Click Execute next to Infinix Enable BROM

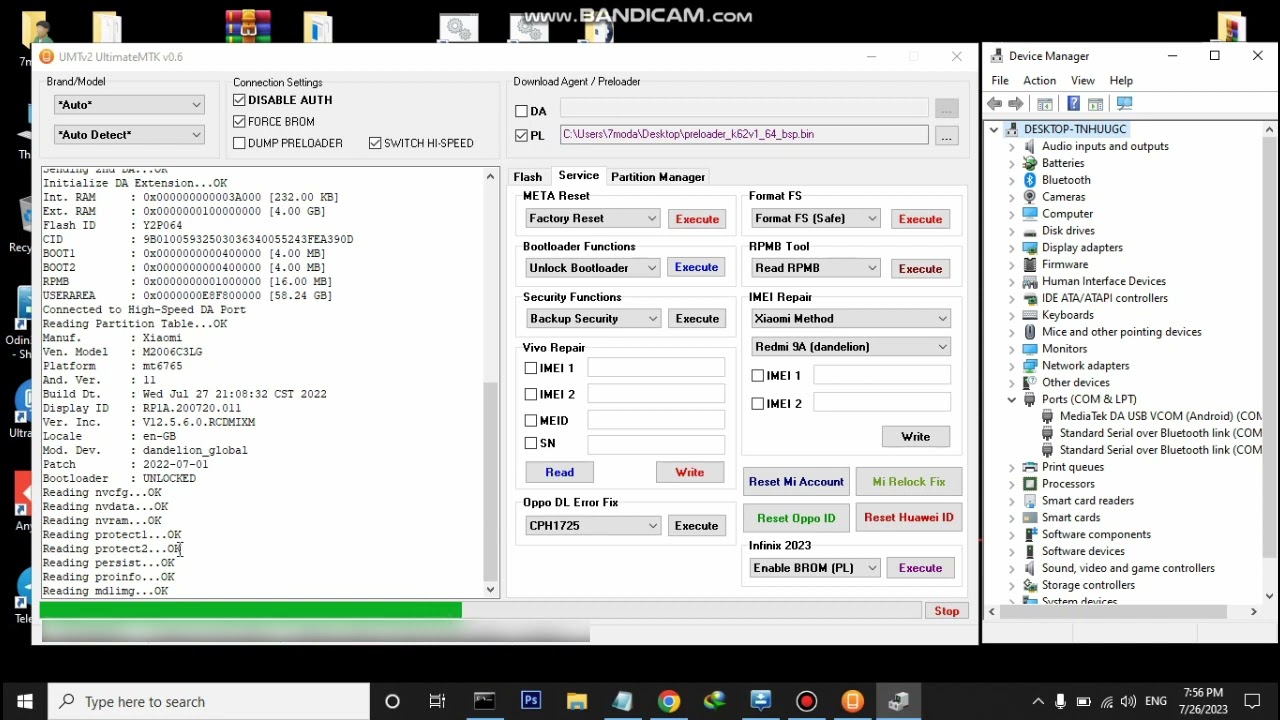click(x=920, y=568)
